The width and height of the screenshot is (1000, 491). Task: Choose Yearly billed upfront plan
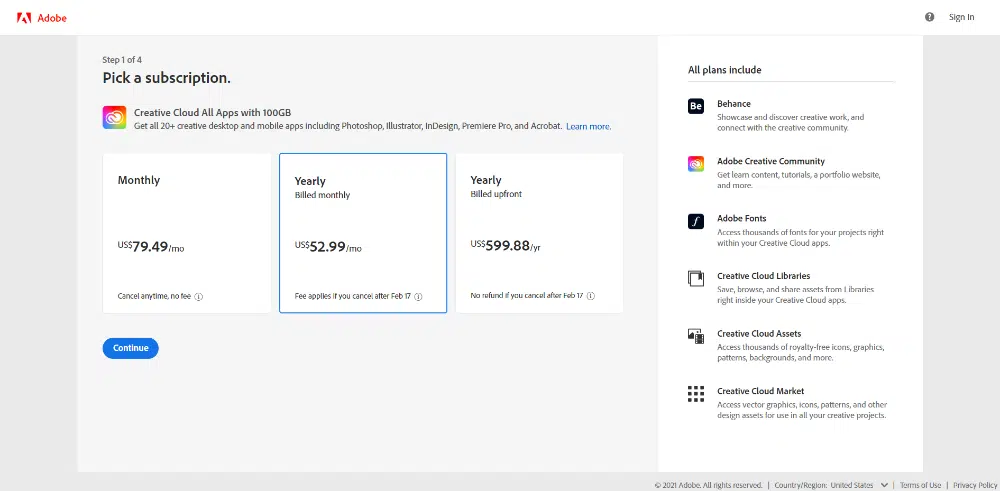point(539,233)
